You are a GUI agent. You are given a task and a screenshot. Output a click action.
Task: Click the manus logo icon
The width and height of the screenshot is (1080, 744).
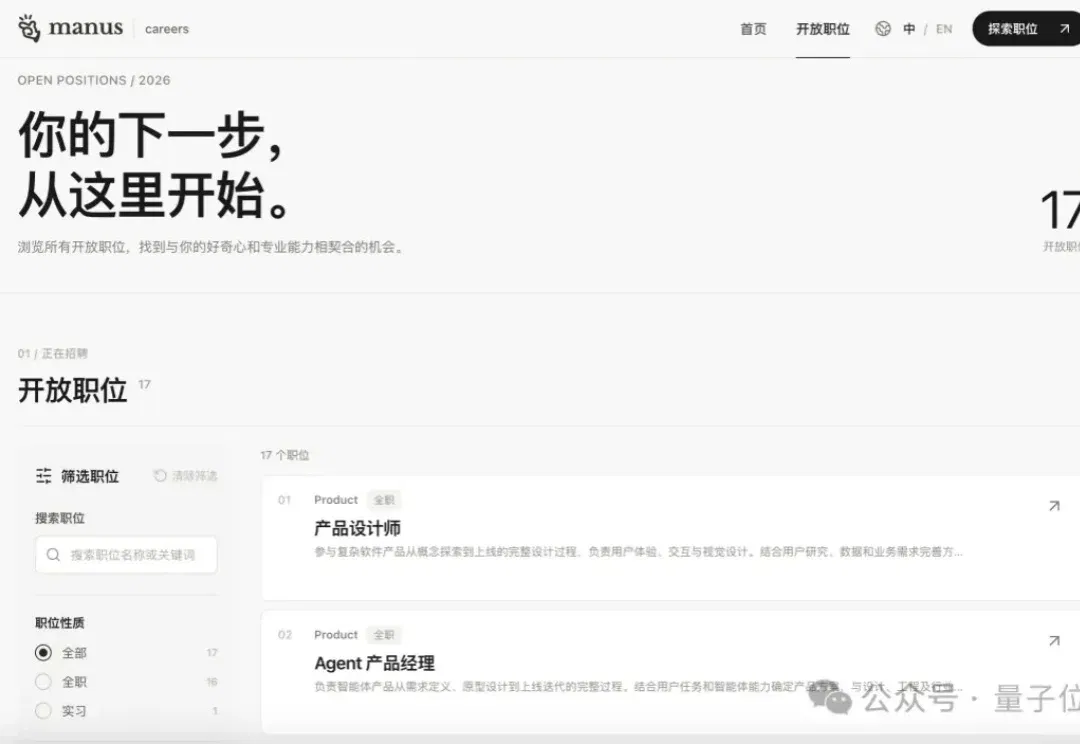[x=29, y=28]
